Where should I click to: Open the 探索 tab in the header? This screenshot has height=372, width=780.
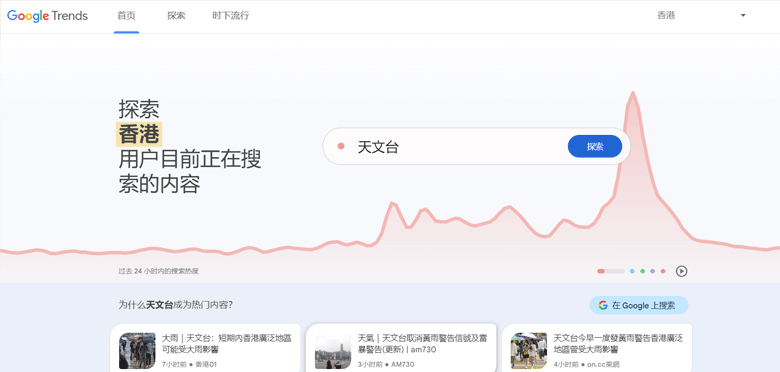176,15
